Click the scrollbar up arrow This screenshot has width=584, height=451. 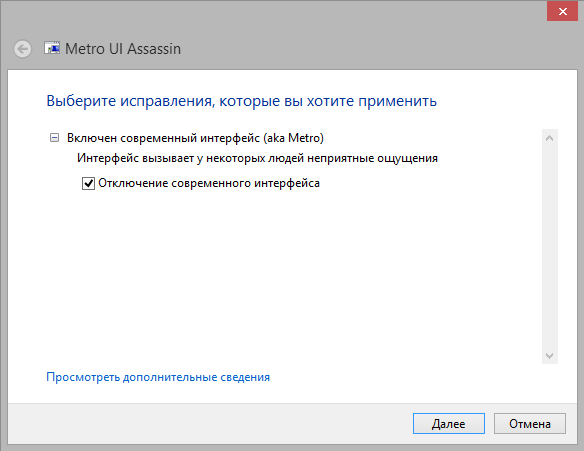pyautogui.click(x=550, y=138)
